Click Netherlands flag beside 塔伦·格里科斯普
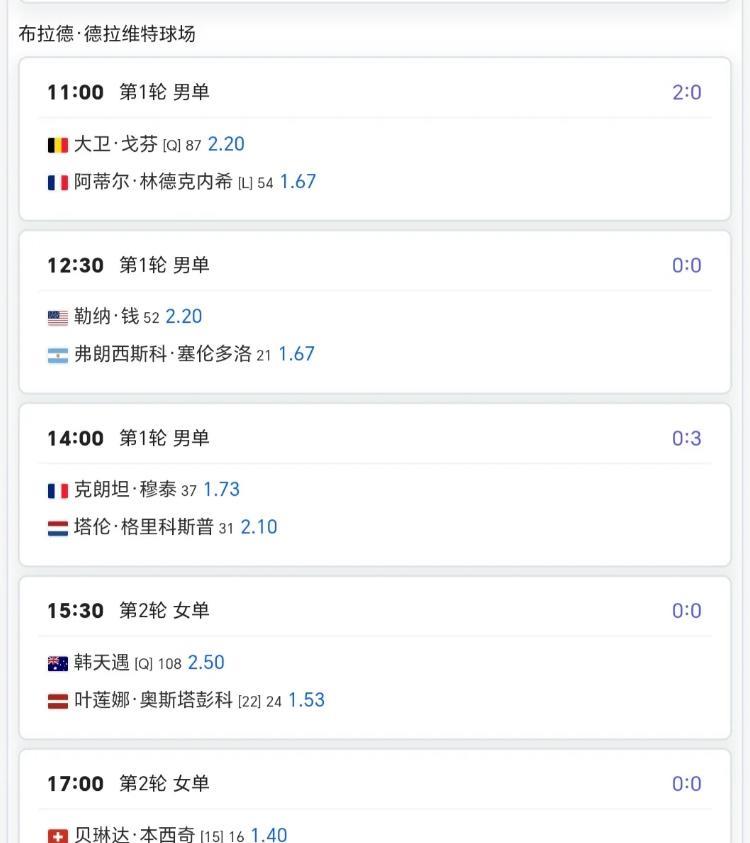 58,528
